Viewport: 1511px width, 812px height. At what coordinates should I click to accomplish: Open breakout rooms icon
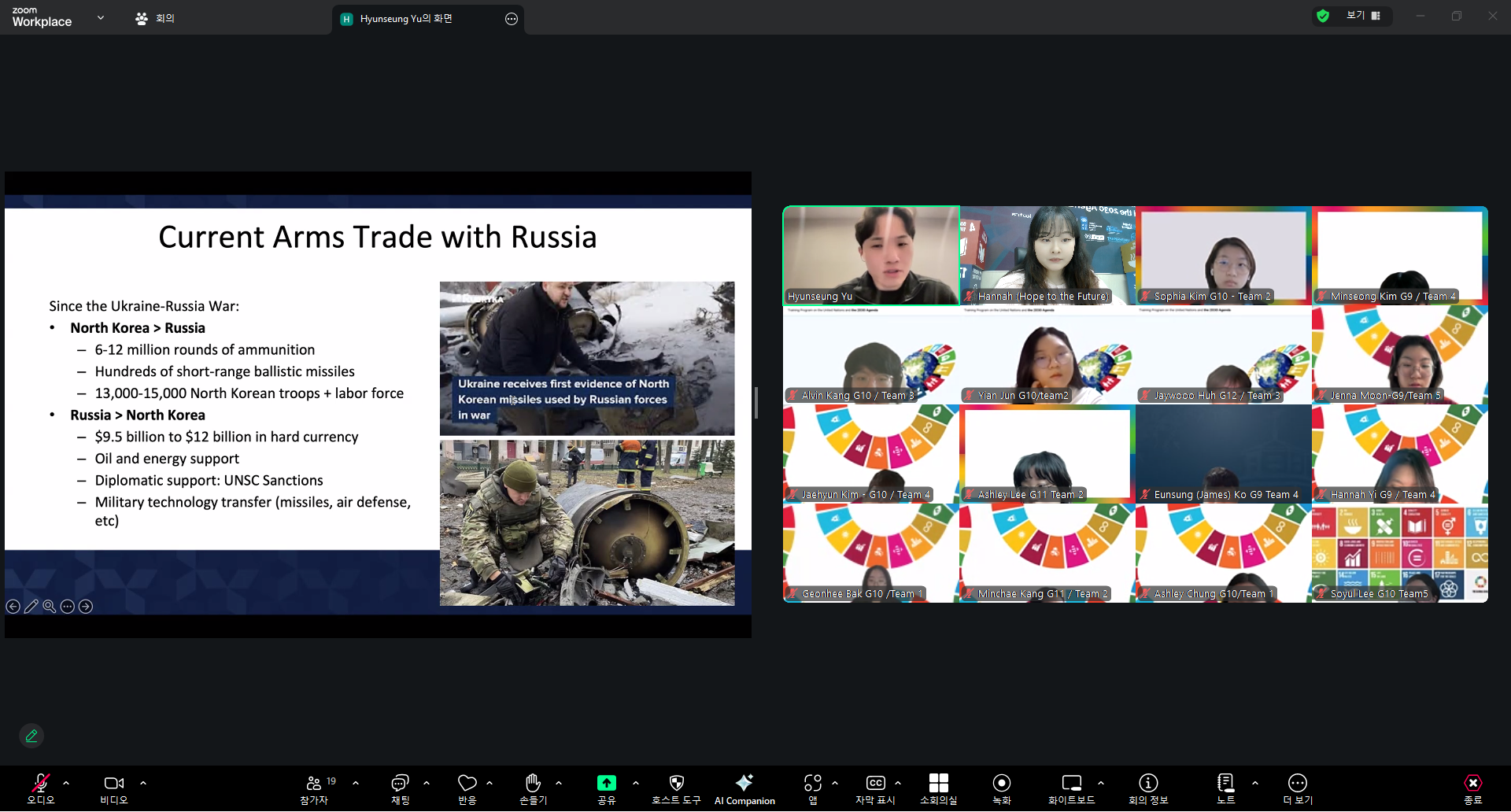(938, 783)
